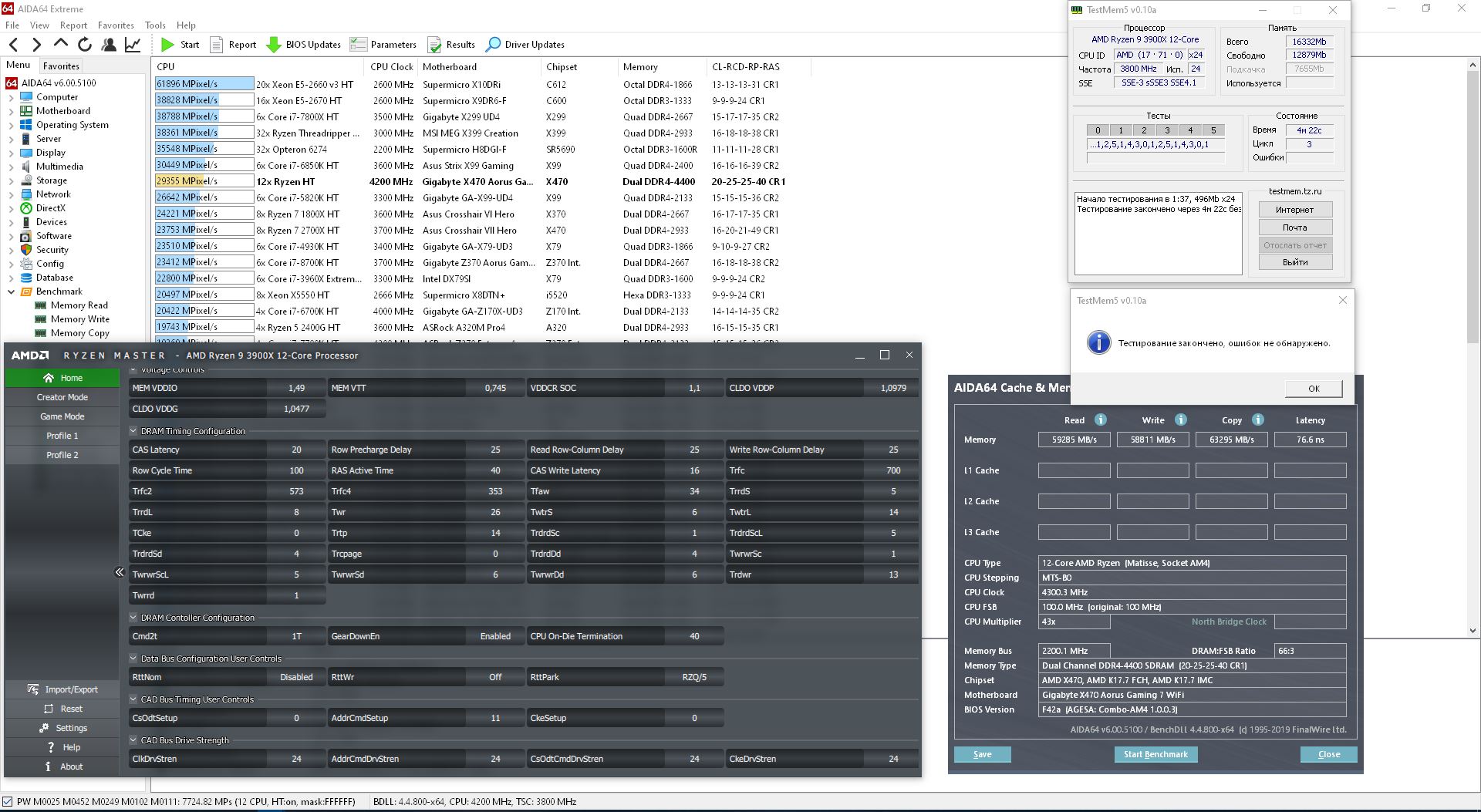1481x812 pixels.
Task: Click the AIDA64 vertical scrollbar down arrow
Action: click(x=1473, y=630)
